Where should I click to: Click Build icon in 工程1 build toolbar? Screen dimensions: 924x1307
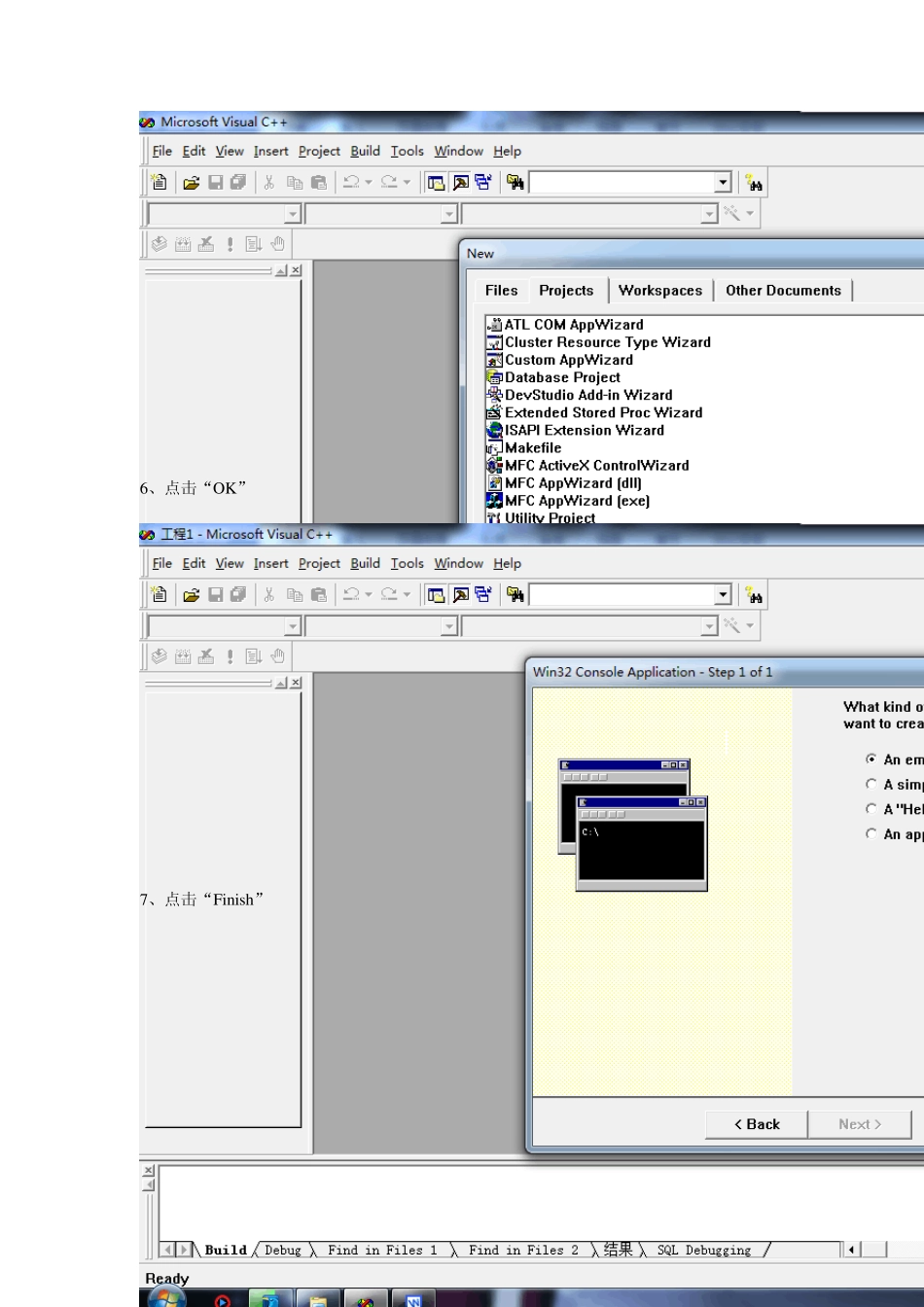click(x=183, y=656)
